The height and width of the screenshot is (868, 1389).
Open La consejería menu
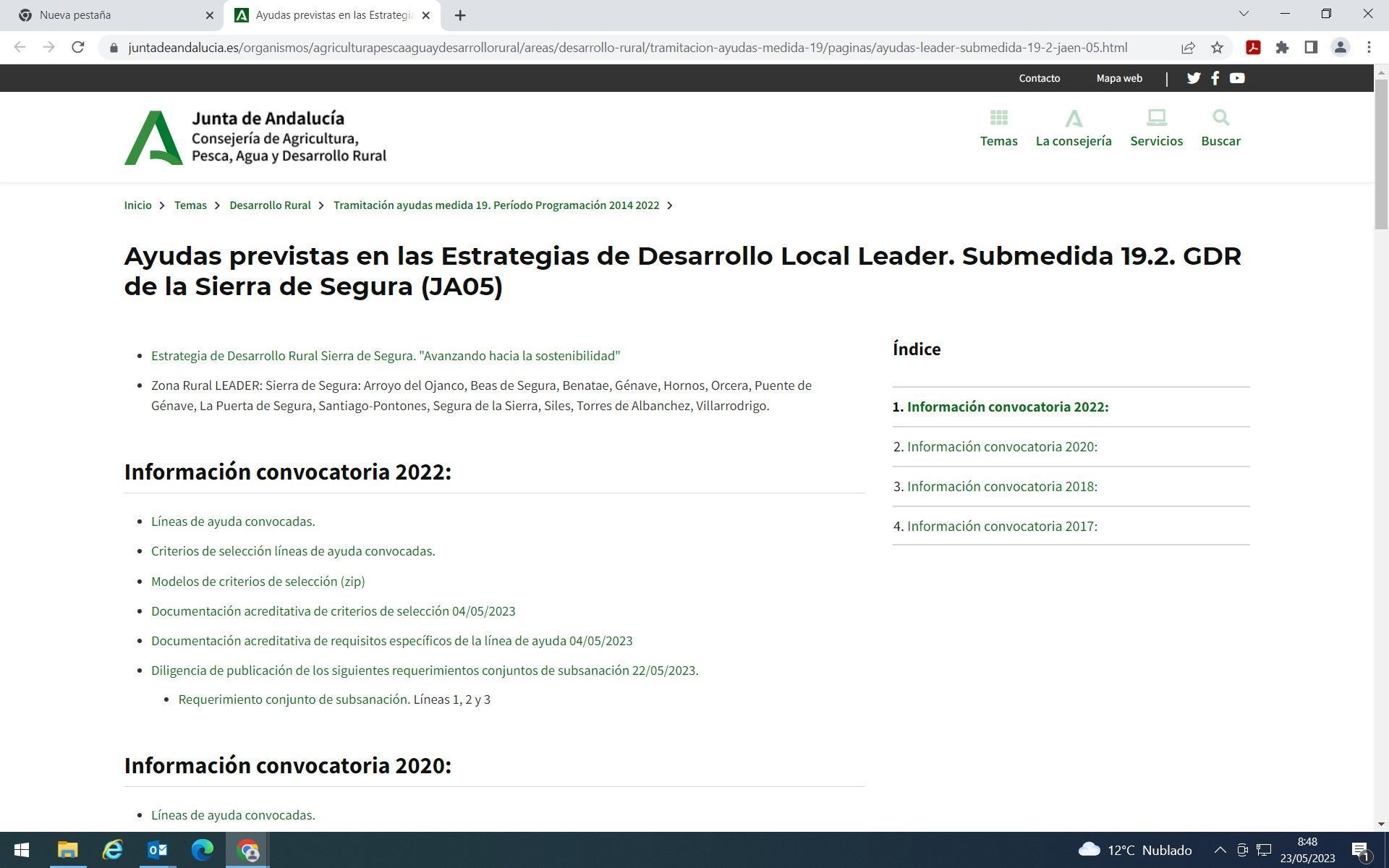click(1074, 129)
